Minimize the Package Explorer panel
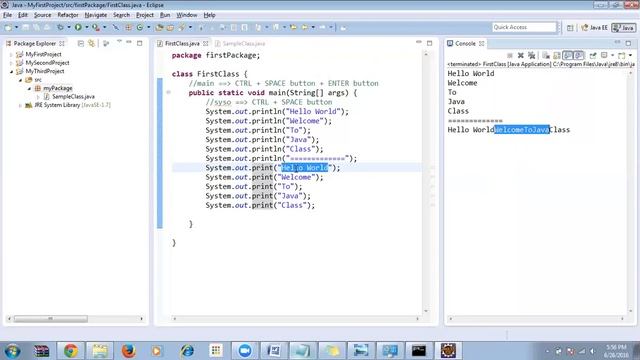 [129, 42]
